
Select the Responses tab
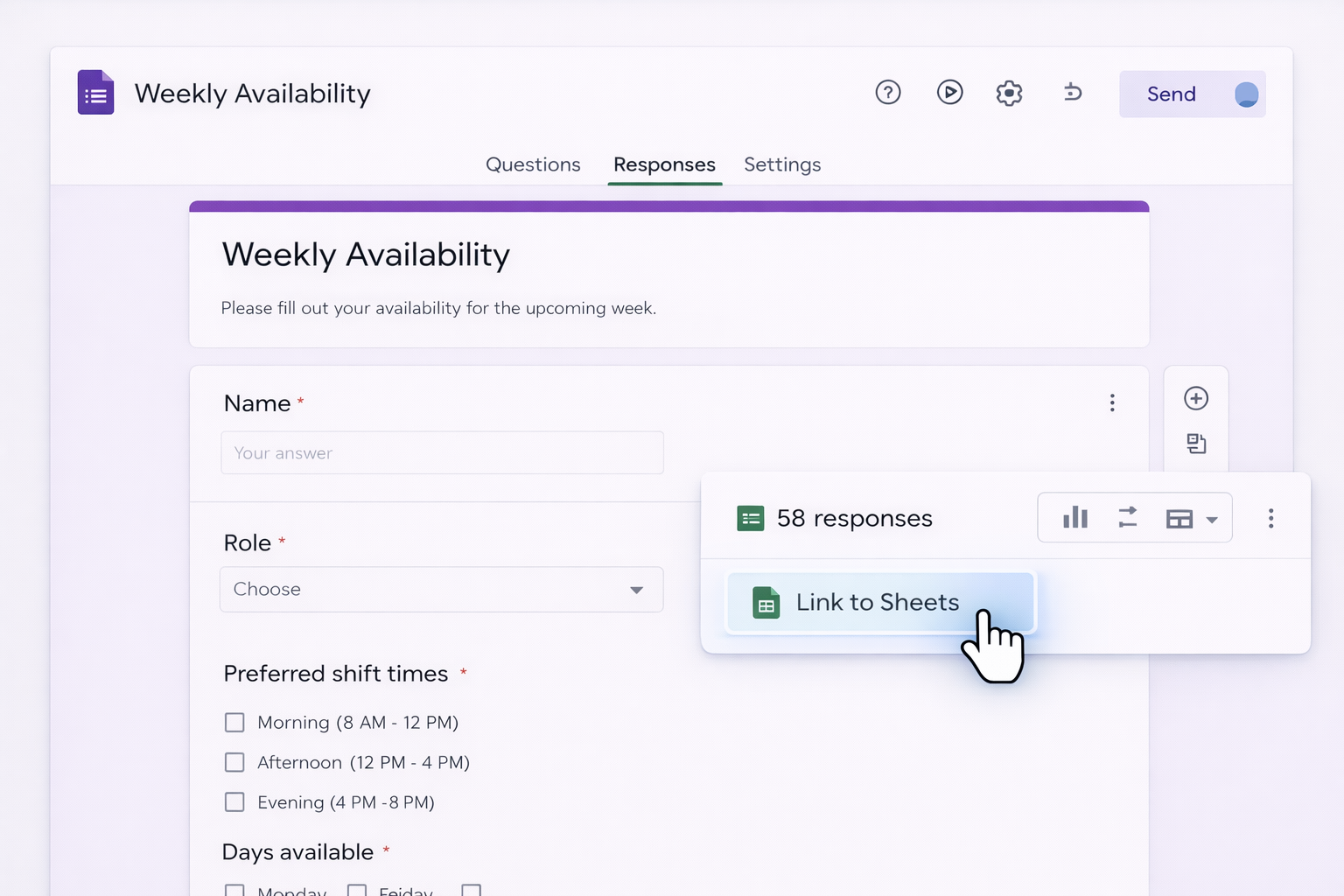(664, 164)
